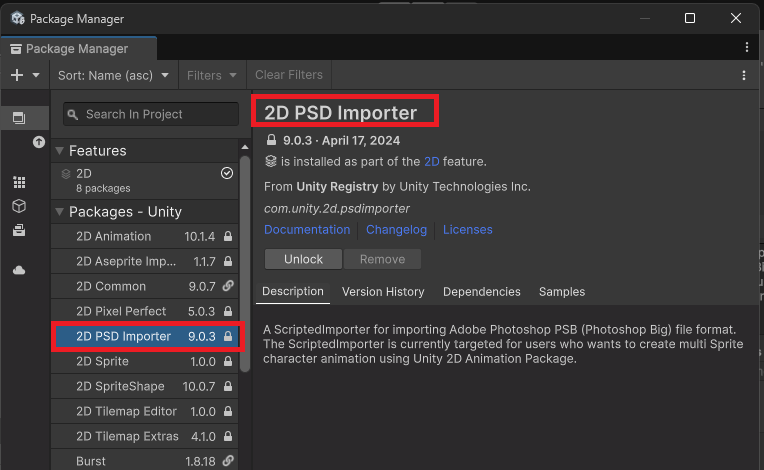This screenshot has width=764, height=470.
Task: Click the installed checkmark on 2D feature
Action: click(227, 173)
